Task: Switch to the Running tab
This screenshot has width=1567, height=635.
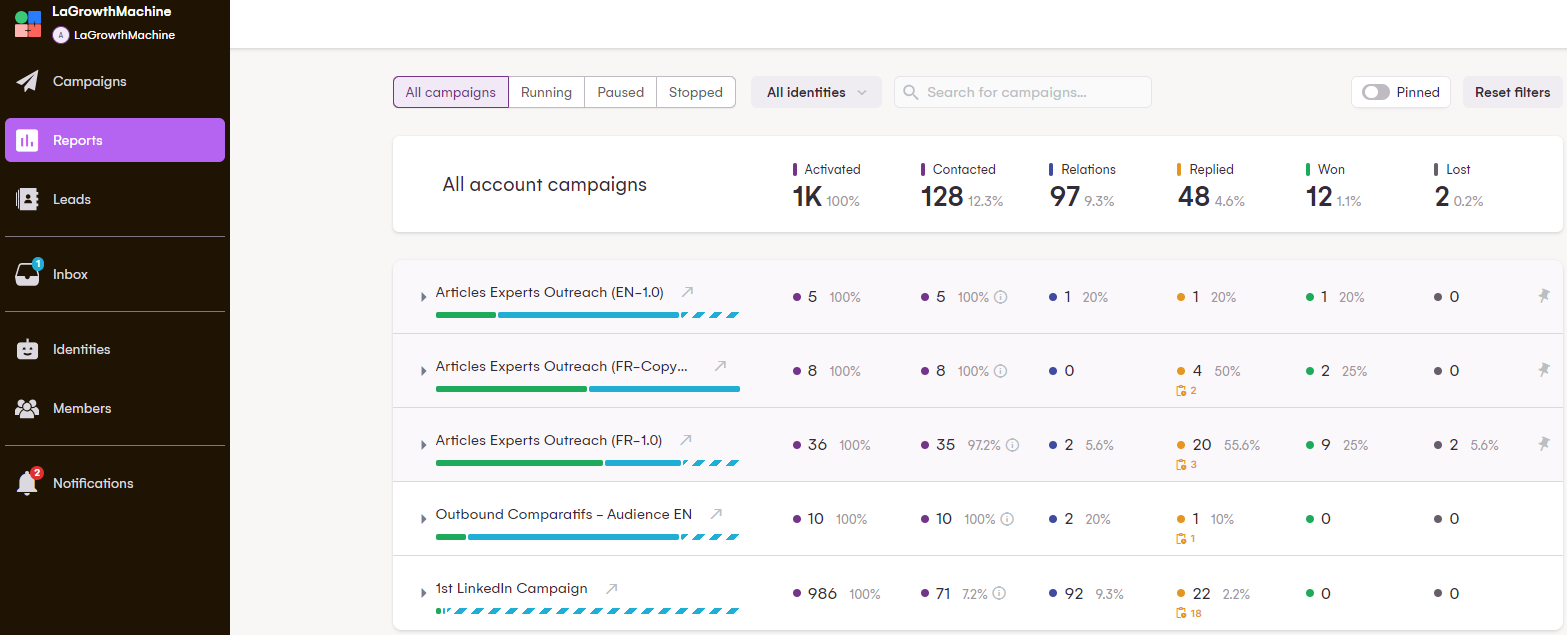Action: 546,92
